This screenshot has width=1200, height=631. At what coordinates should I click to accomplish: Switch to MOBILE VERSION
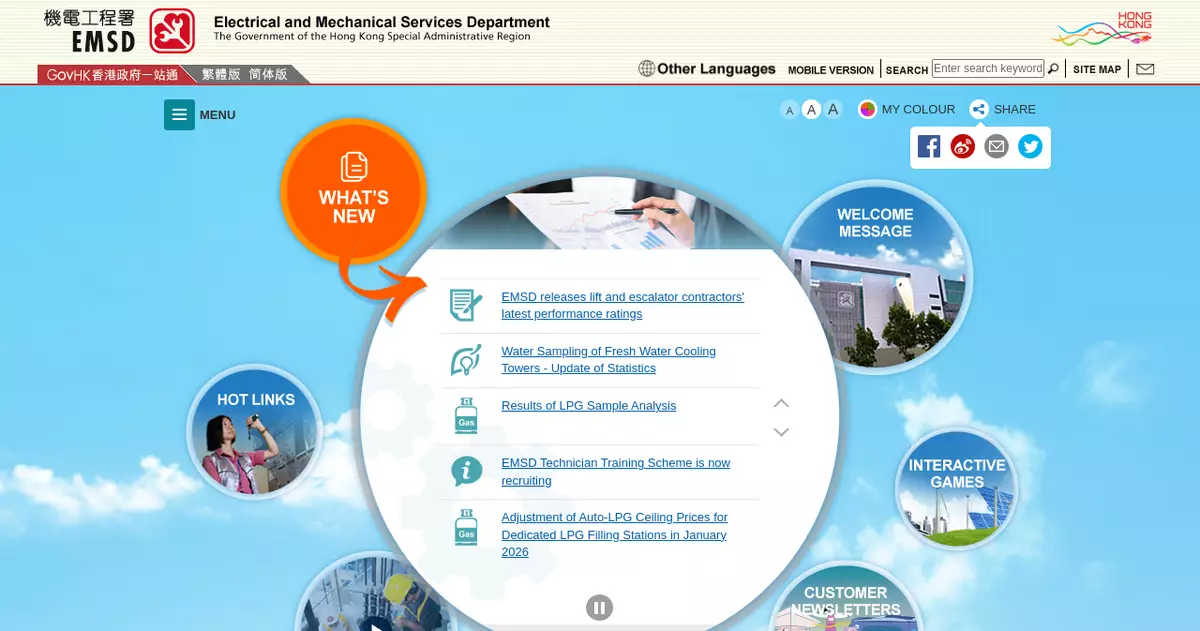tap(830, 70)
